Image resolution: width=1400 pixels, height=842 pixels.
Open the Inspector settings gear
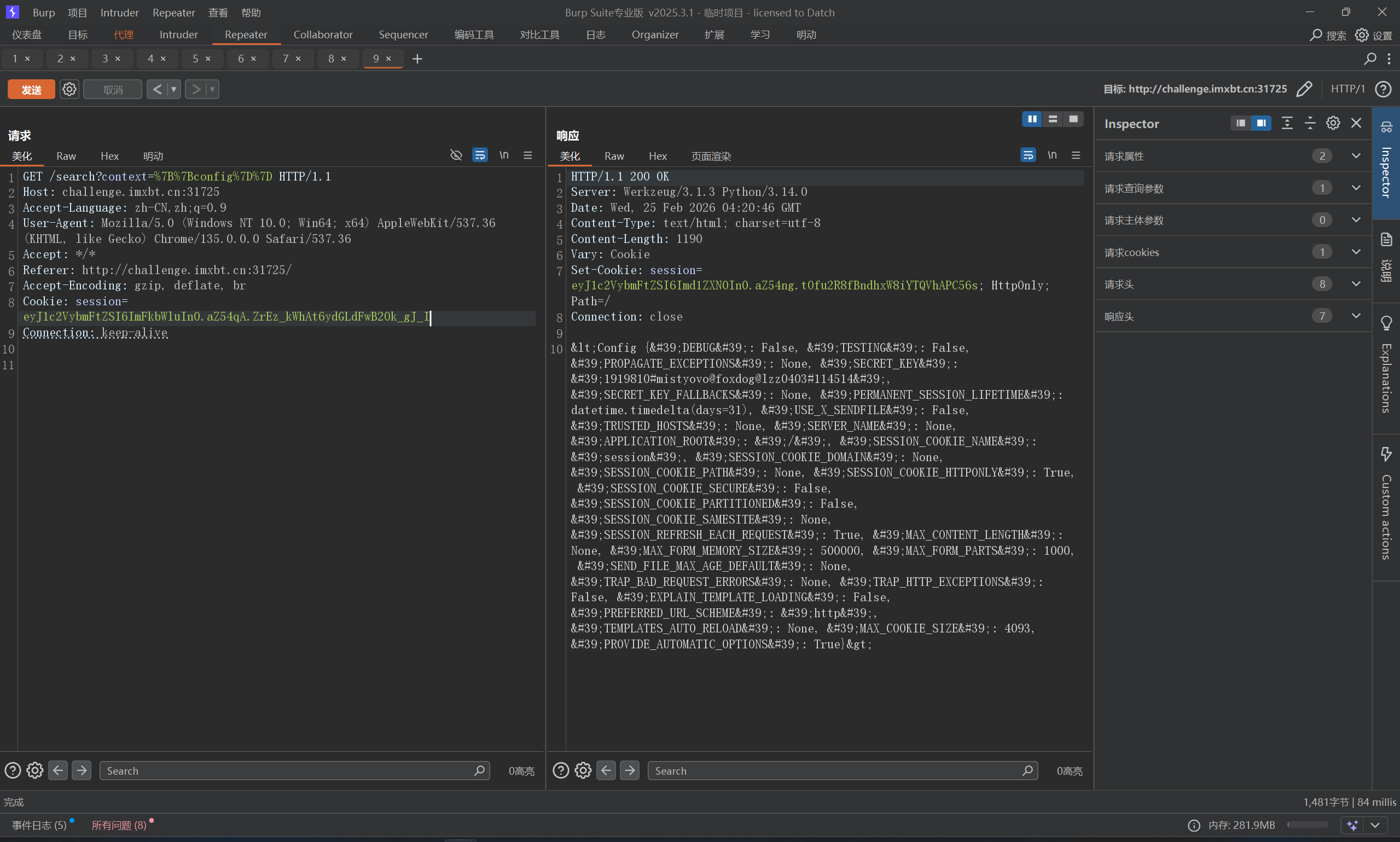click(1333, 123)
